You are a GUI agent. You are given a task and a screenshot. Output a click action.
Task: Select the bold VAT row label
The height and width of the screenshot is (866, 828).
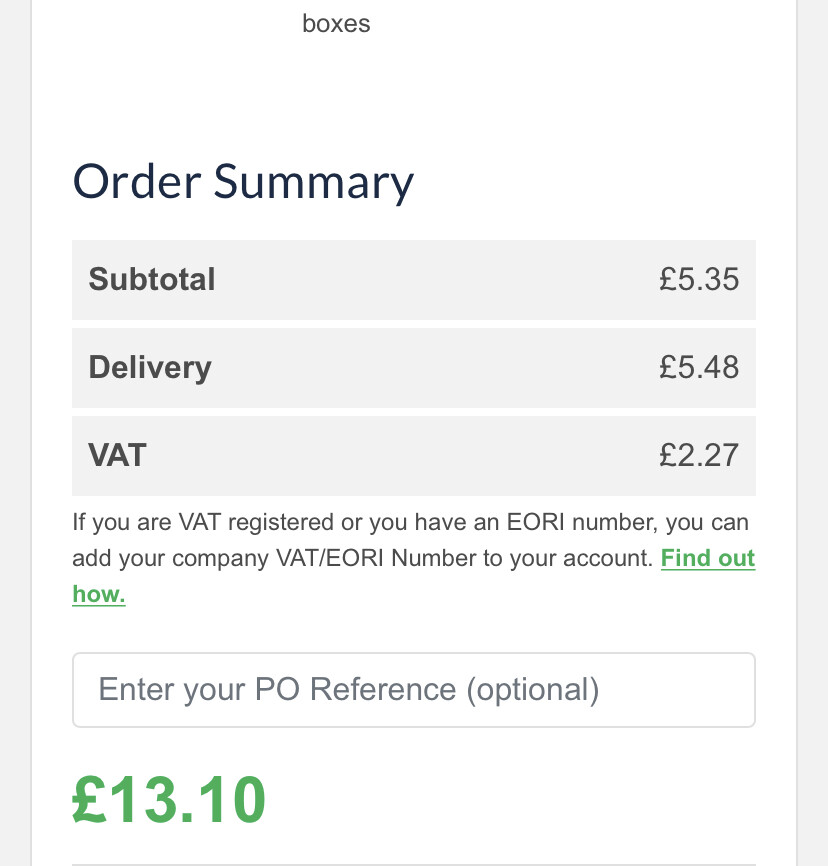(117, 455)
